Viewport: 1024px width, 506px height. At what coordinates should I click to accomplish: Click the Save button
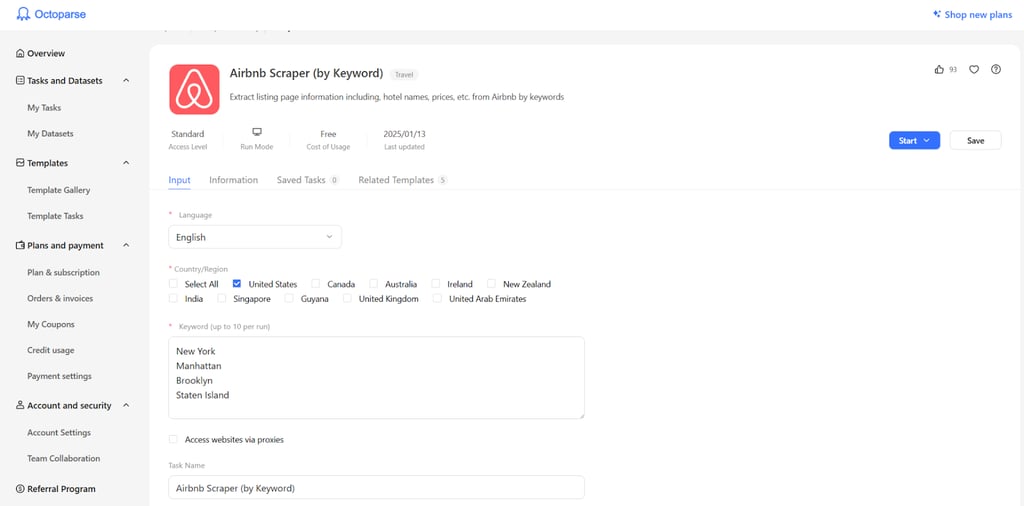[x=975, y=140]
